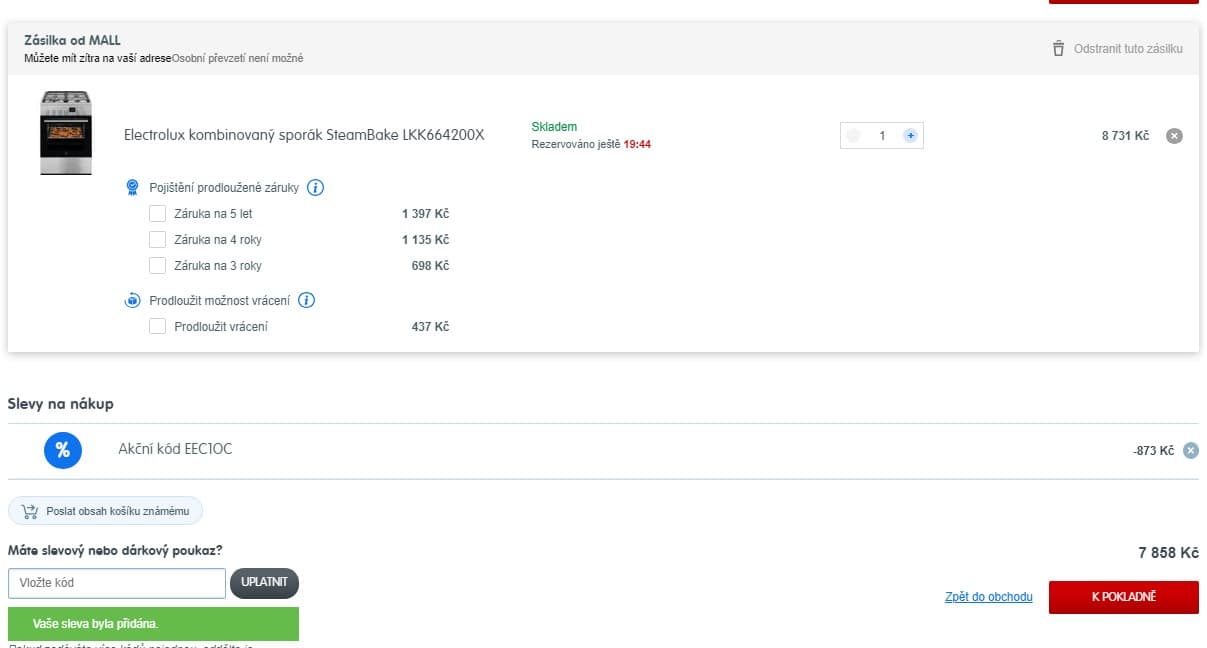
Task: Click the "Vložte kód" voucher input field
Action: [117, 583]
